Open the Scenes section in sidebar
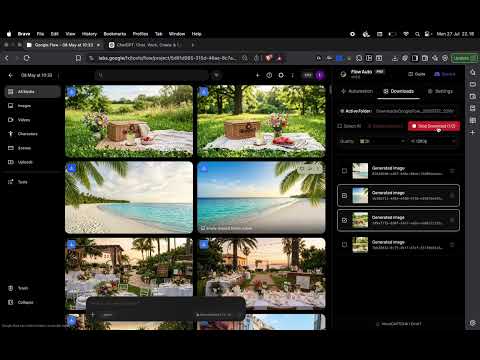The image size is (480, 360). point(33,148)
